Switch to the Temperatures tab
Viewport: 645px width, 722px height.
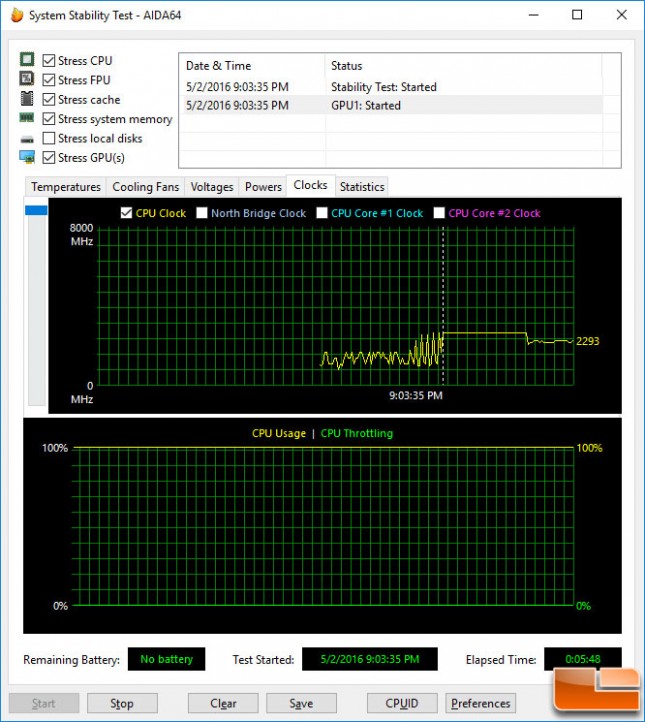pos(66,186)
